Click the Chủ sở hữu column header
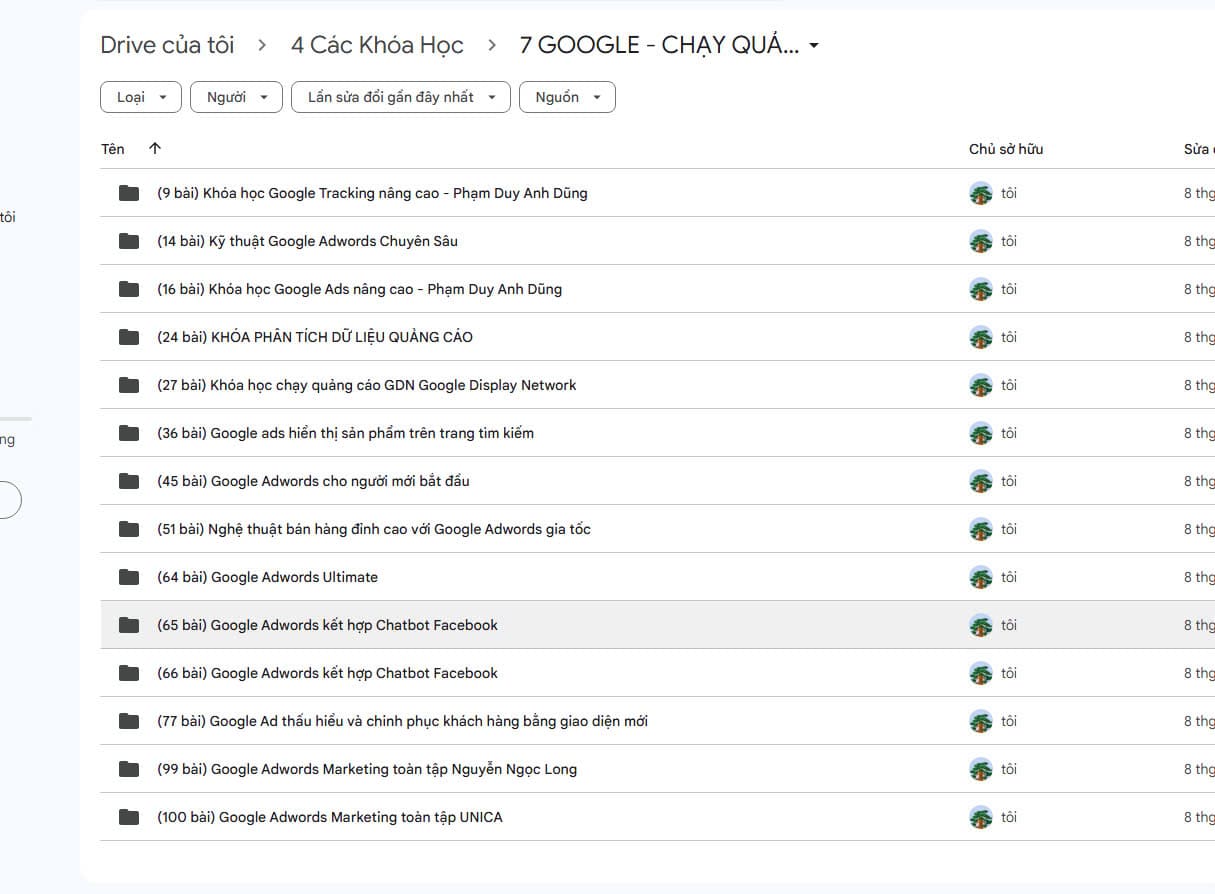The image size is (1215, 894). pos(1006,149)
